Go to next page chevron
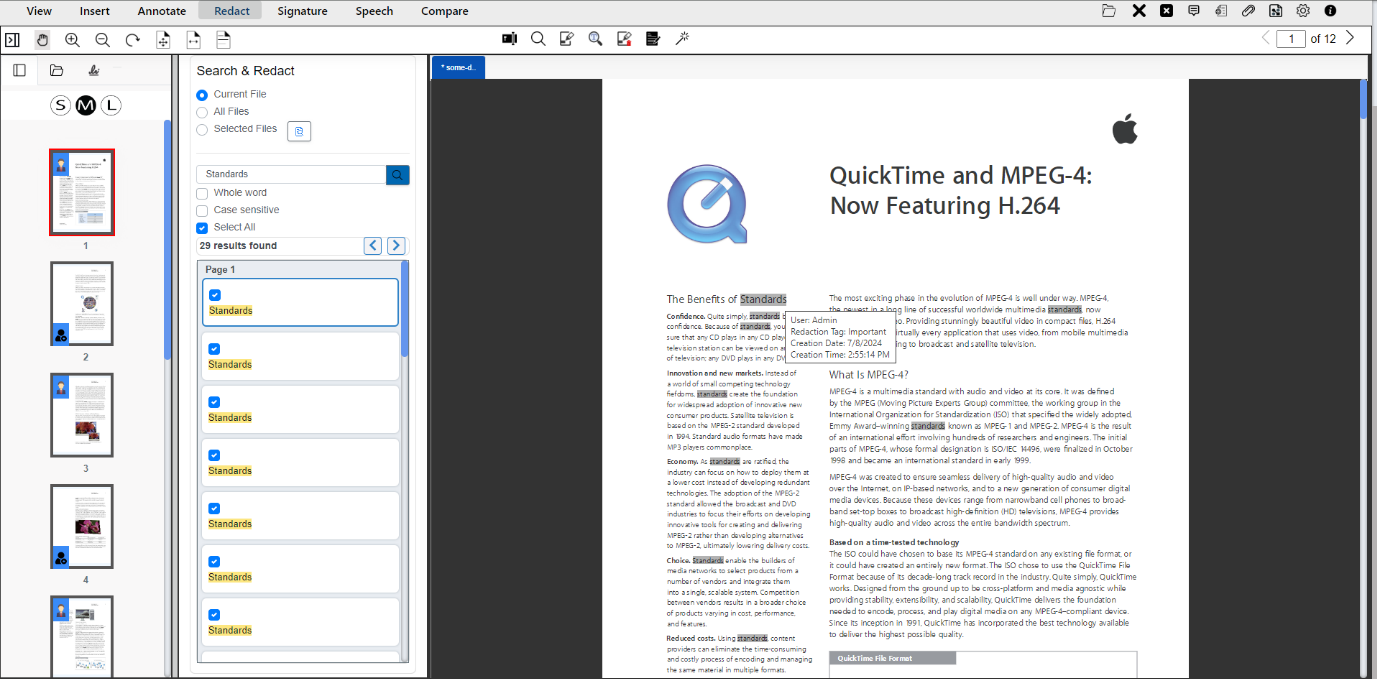 [1350, 39]
